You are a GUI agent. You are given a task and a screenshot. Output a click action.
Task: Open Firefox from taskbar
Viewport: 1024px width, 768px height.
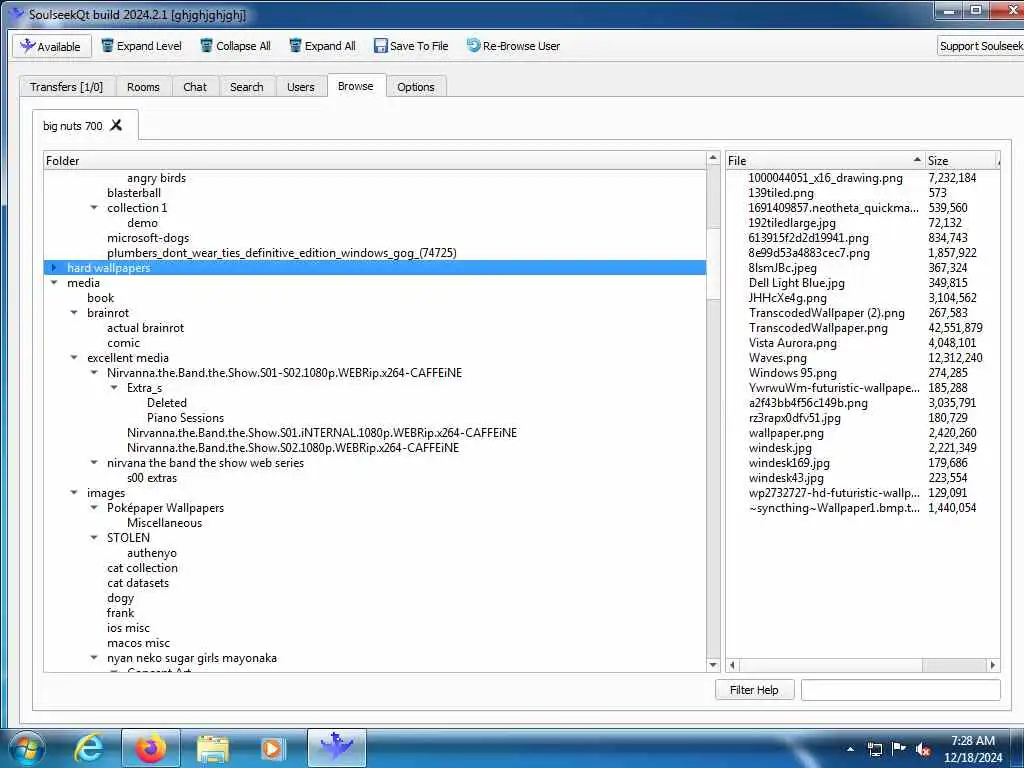[x=150, y=748]
